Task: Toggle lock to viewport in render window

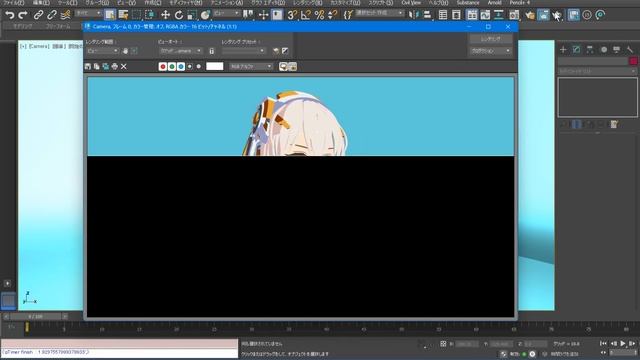Action: [x=211, y=51]
